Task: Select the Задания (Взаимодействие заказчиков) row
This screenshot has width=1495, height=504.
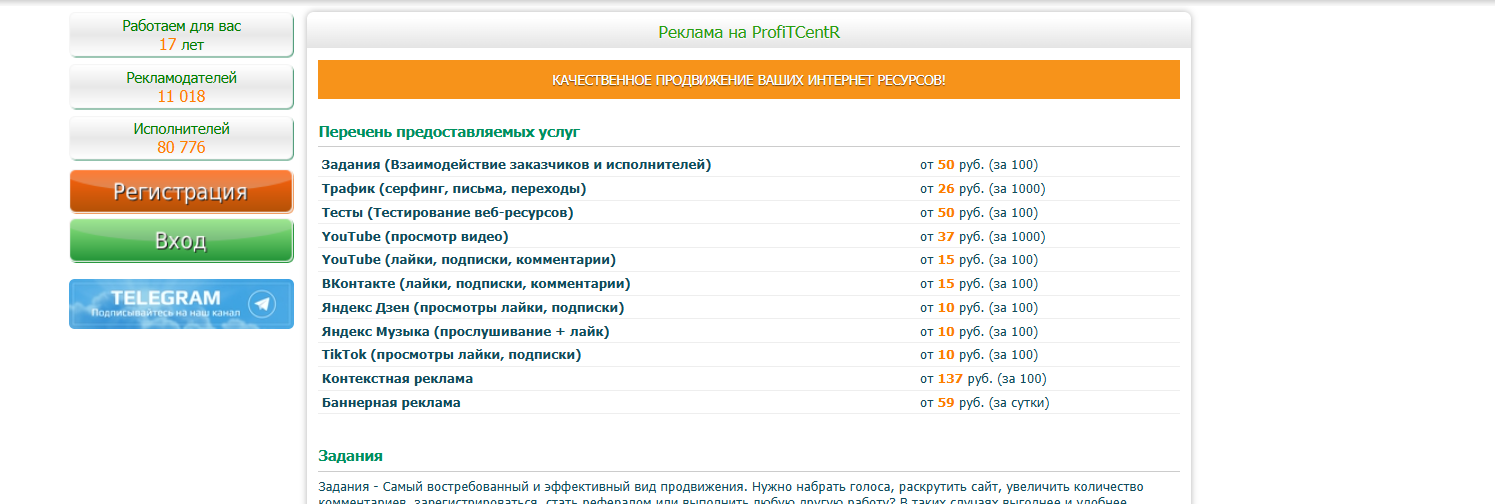Action: coord(749,165)
